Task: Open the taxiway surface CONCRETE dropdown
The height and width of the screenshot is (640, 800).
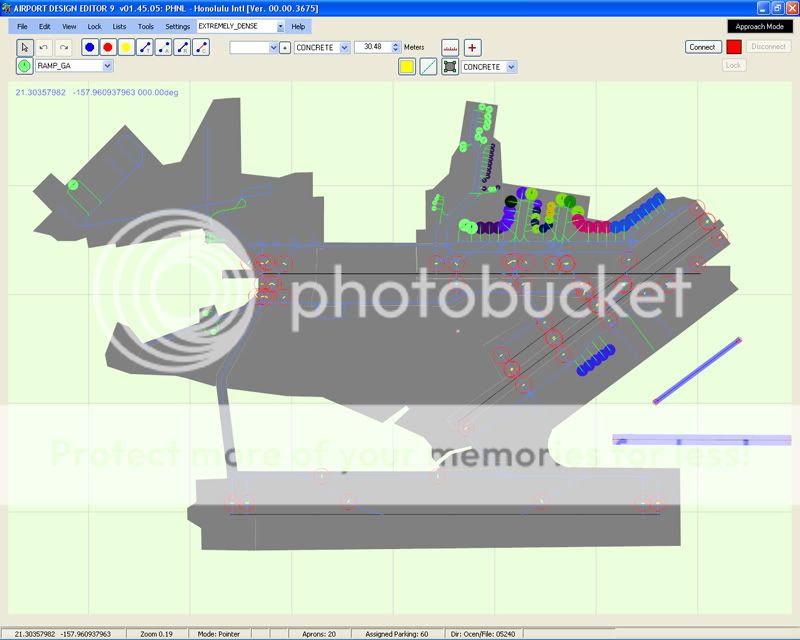Action: (344, 47)
